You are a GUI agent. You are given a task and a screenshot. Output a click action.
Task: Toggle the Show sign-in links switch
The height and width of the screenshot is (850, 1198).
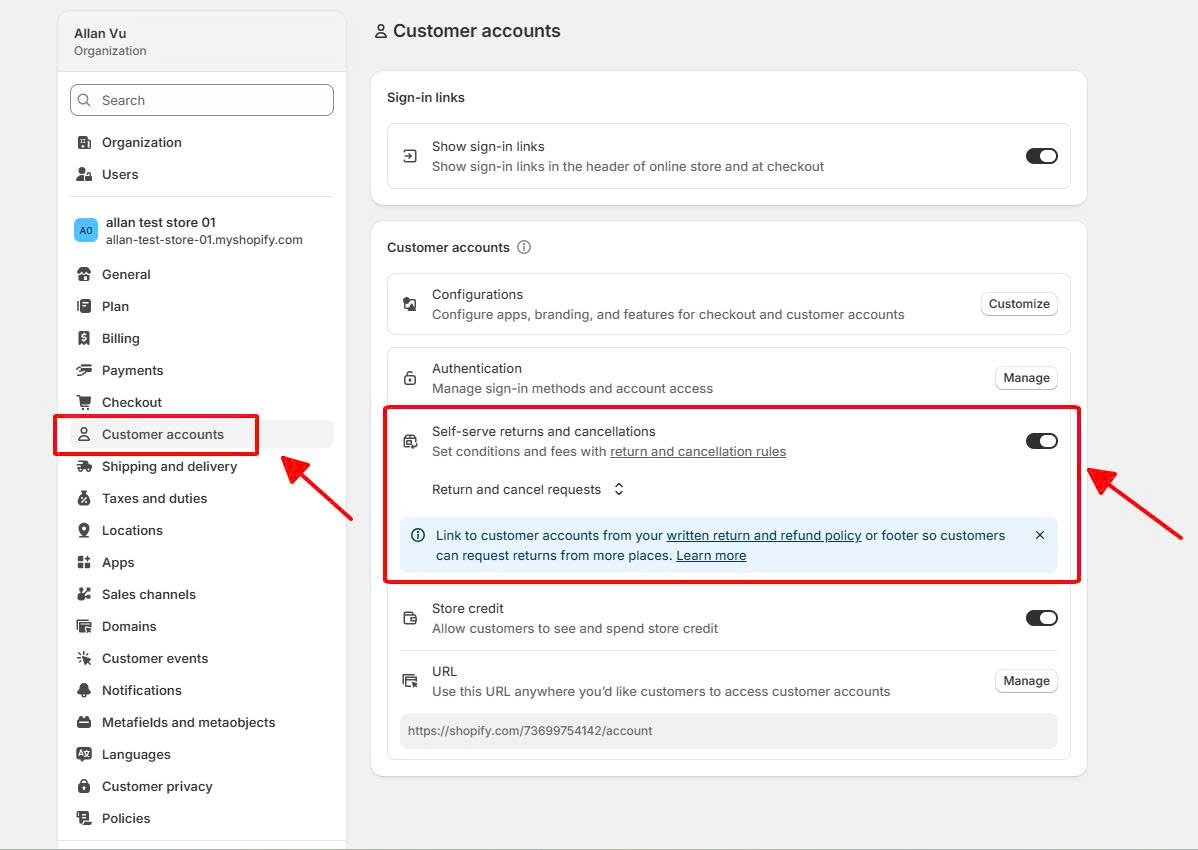(1041, 156)
